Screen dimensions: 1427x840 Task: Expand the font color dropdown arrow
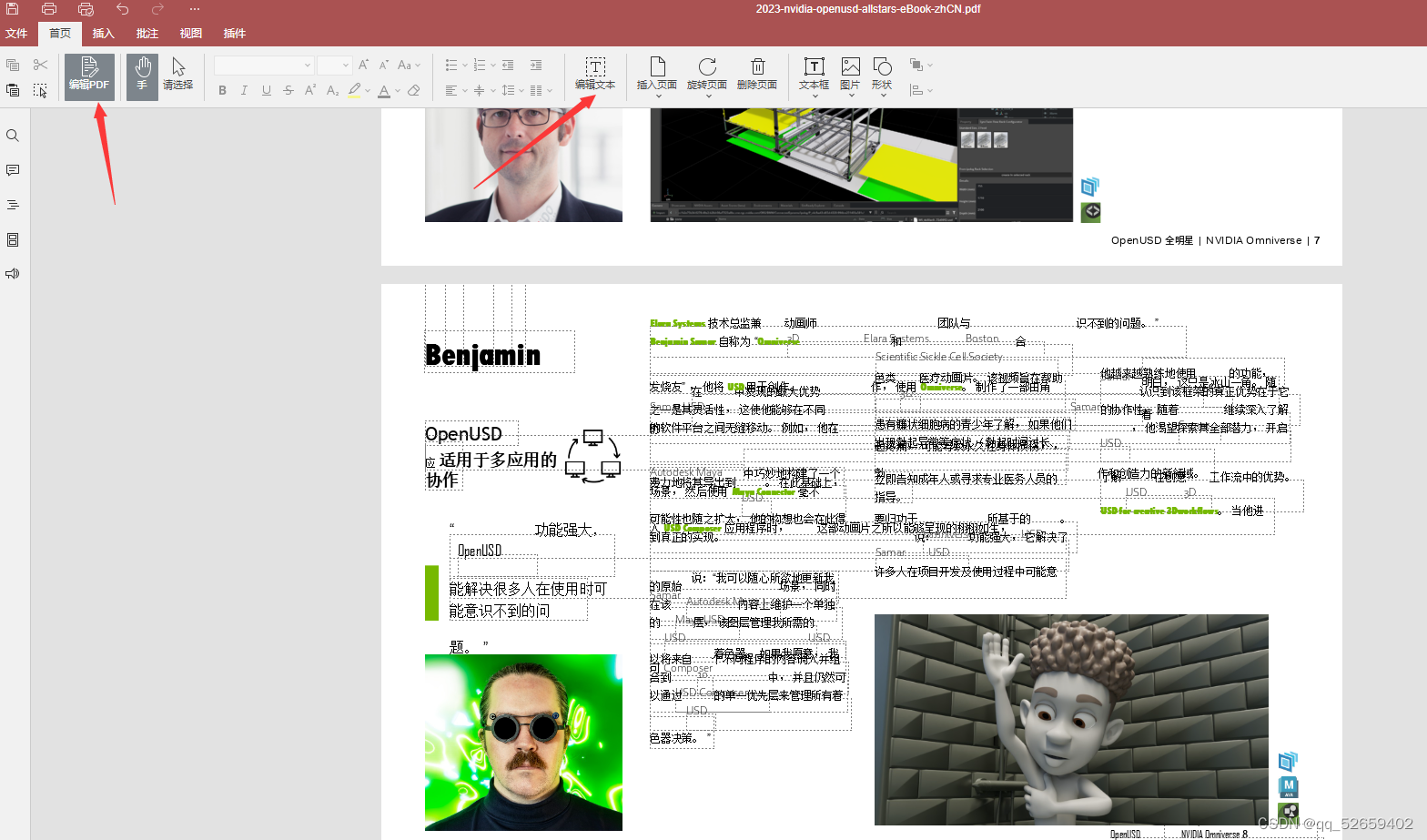(398, 91)
